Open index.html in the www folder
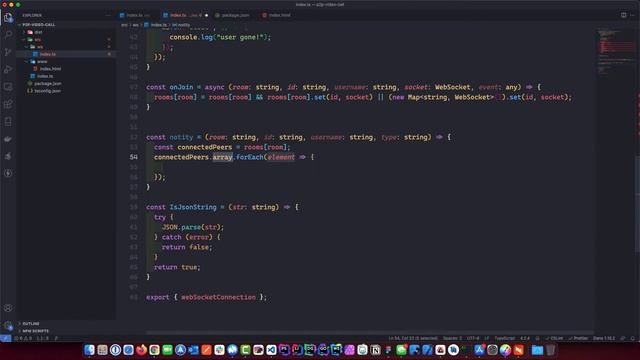Image resolution: width=640 pixels, height=360 pixels. pos(65,69)
